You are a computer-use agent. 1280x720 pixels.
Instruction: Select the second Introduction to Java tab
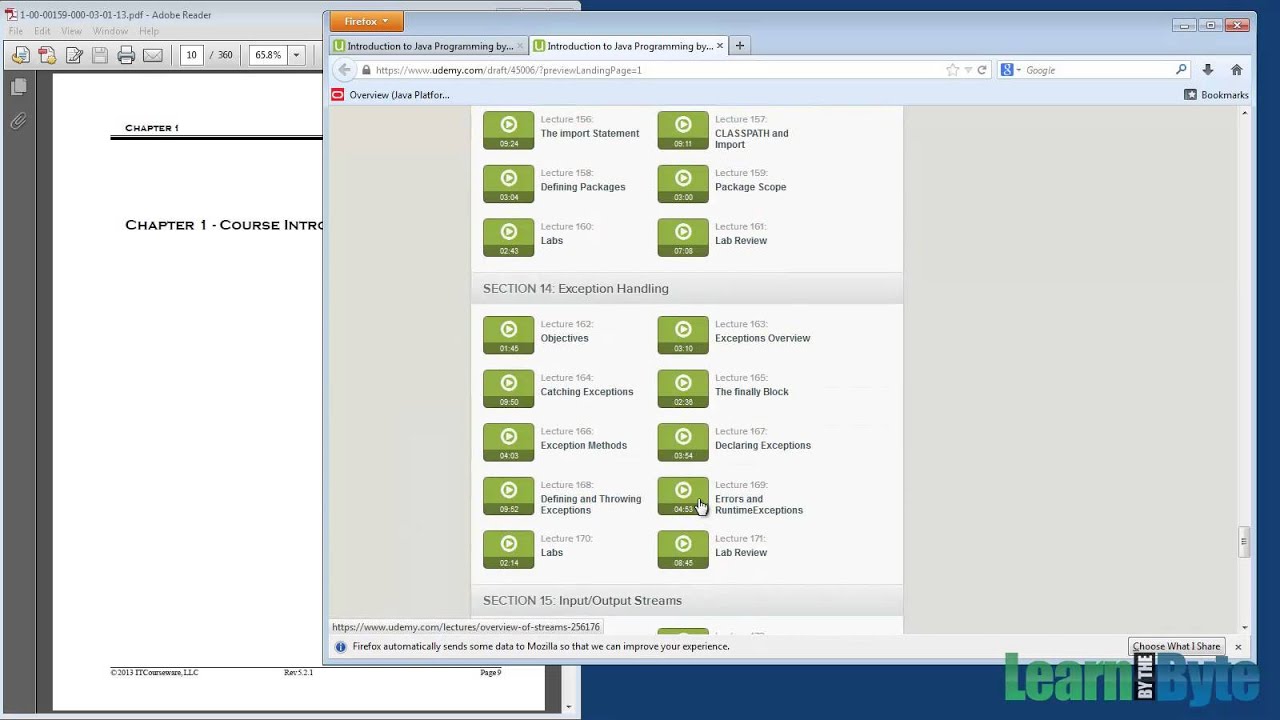pyautogui.click(x=629, y=45)
